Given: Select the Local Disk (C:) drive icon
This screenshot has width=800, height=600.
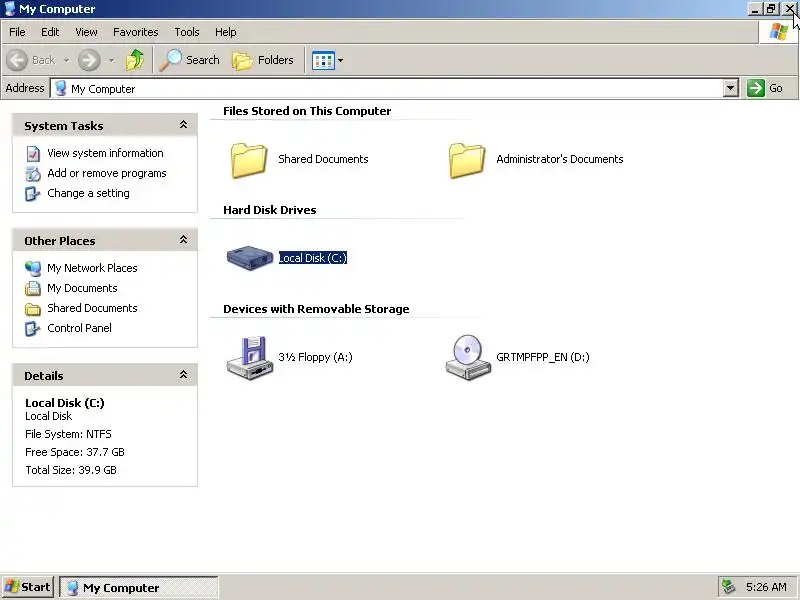Looking at the screenshot, I should click(249, 258).
